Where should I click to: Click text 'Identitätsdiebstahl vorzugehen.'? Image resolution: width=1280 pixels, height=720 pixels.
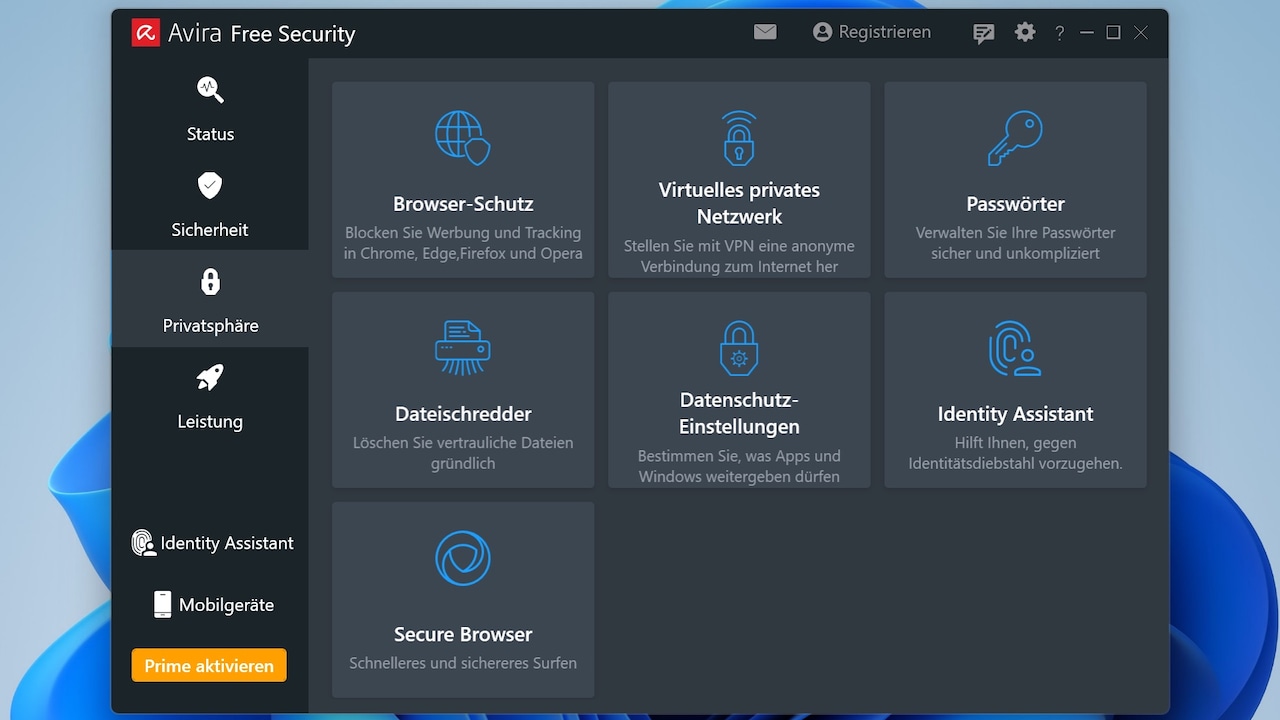coord(1015,464)
